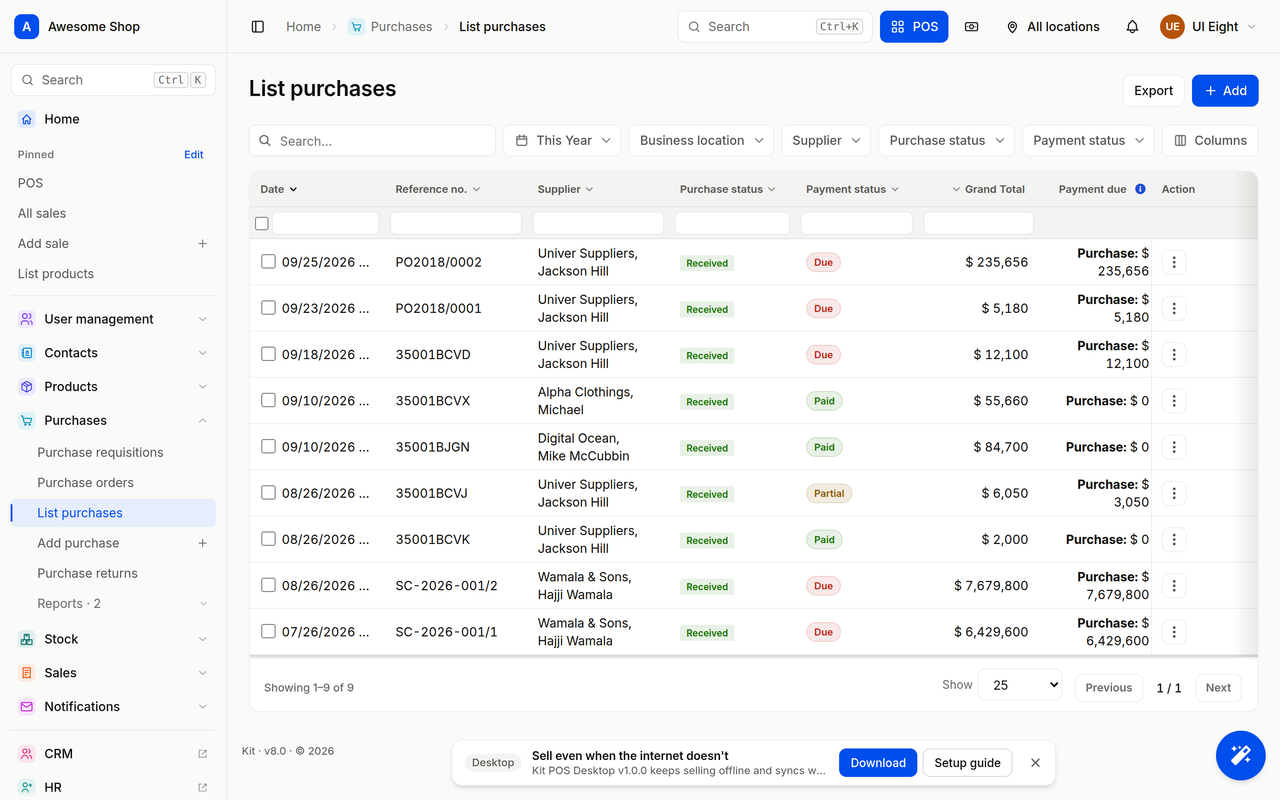
Task: Click the Payment due info icon
Action: pyautogui.click(x=1140, y=189)
